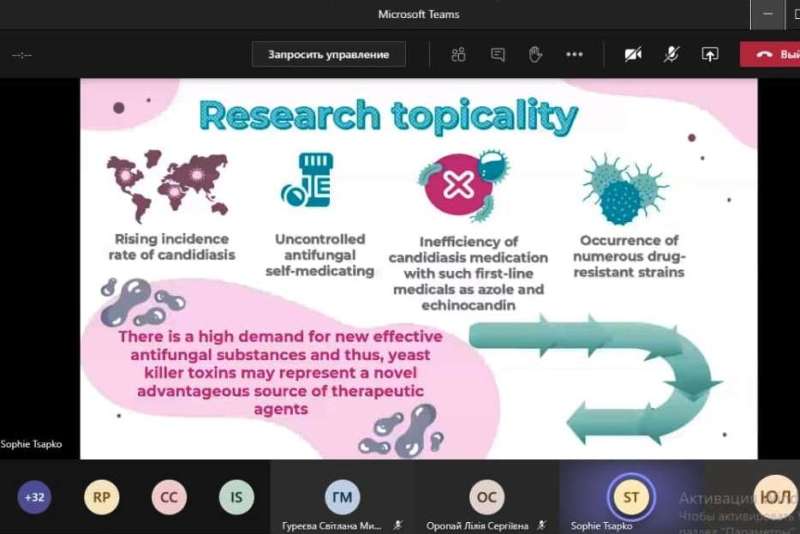Viewport: 800px width, 534px height.
Task: Select the IS participant avatar
Action: point(236,497)
